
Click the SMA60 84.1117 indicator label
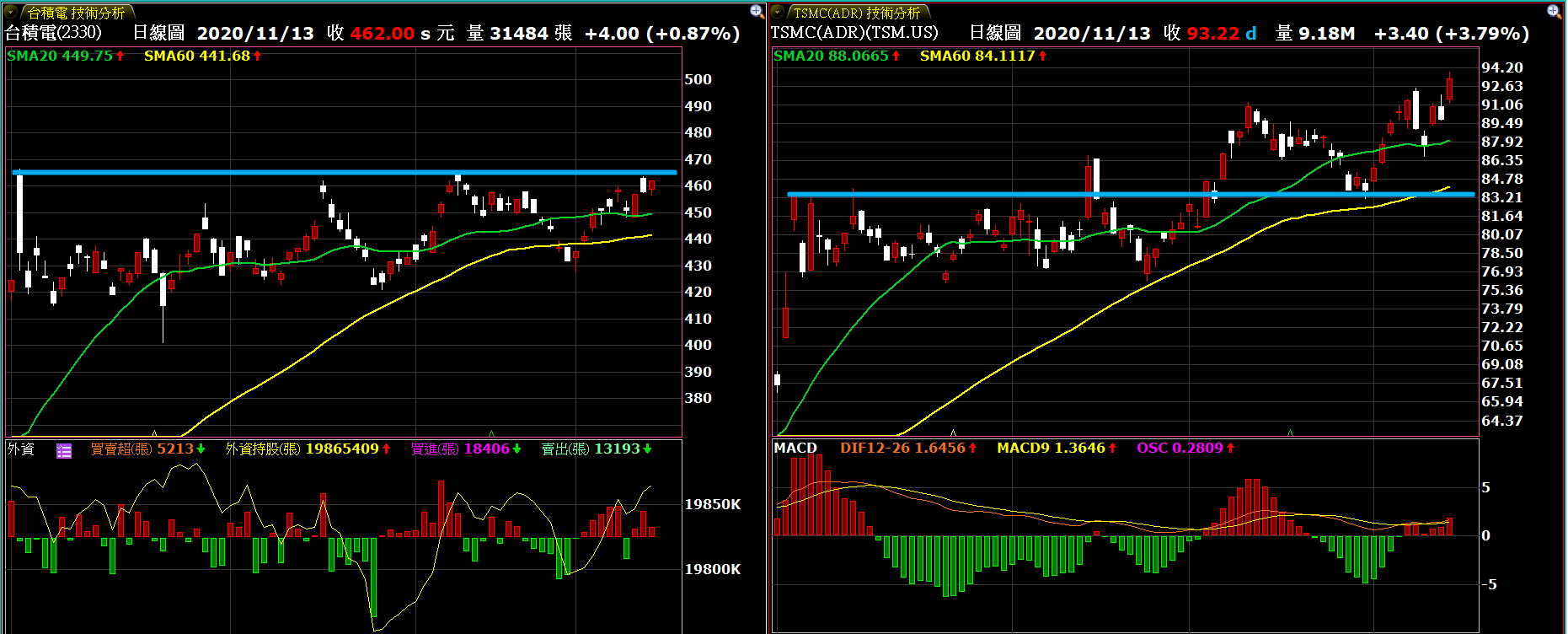(983, 56)
